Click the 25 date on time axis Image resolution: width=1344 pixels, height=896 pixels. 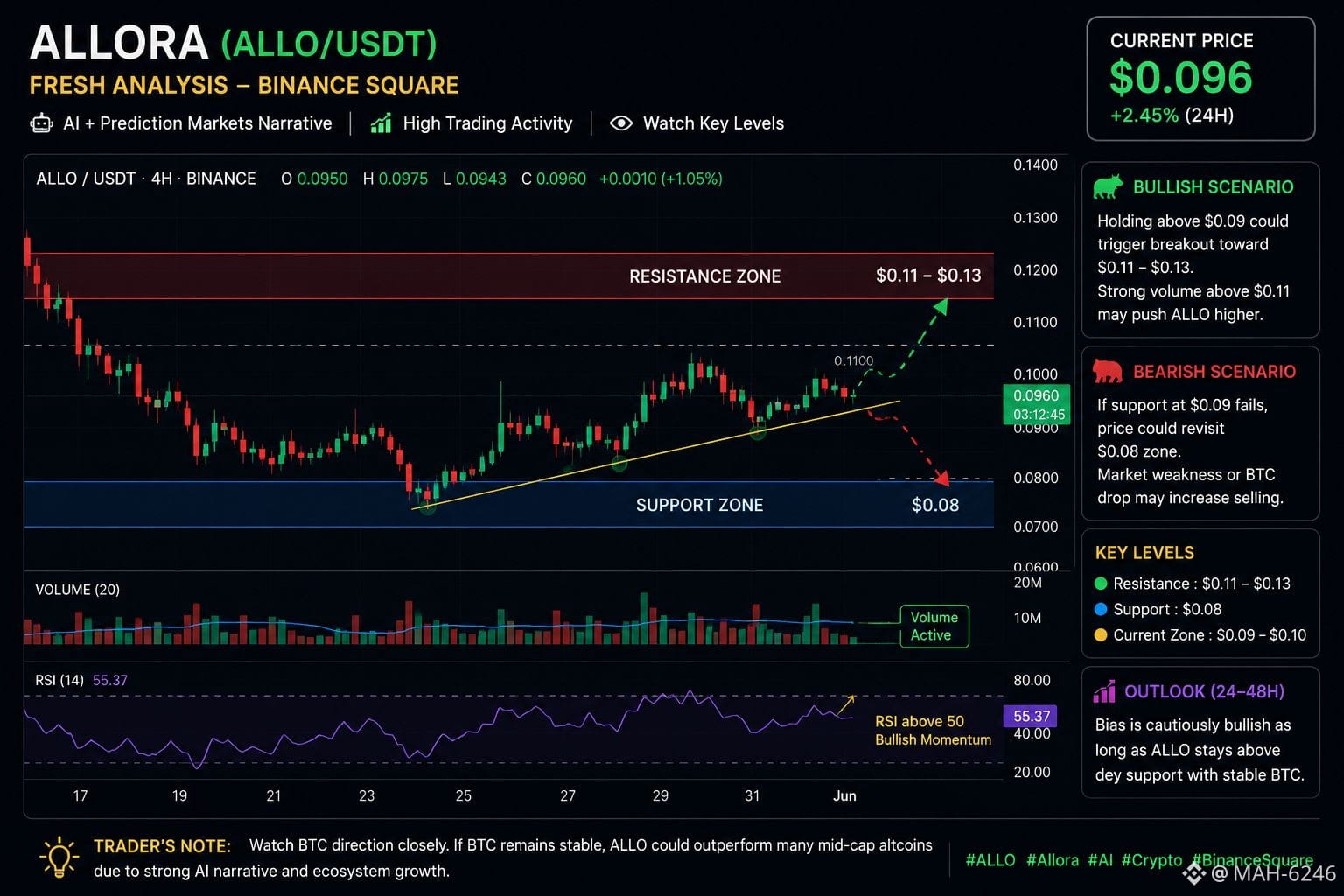coord(464,795)
